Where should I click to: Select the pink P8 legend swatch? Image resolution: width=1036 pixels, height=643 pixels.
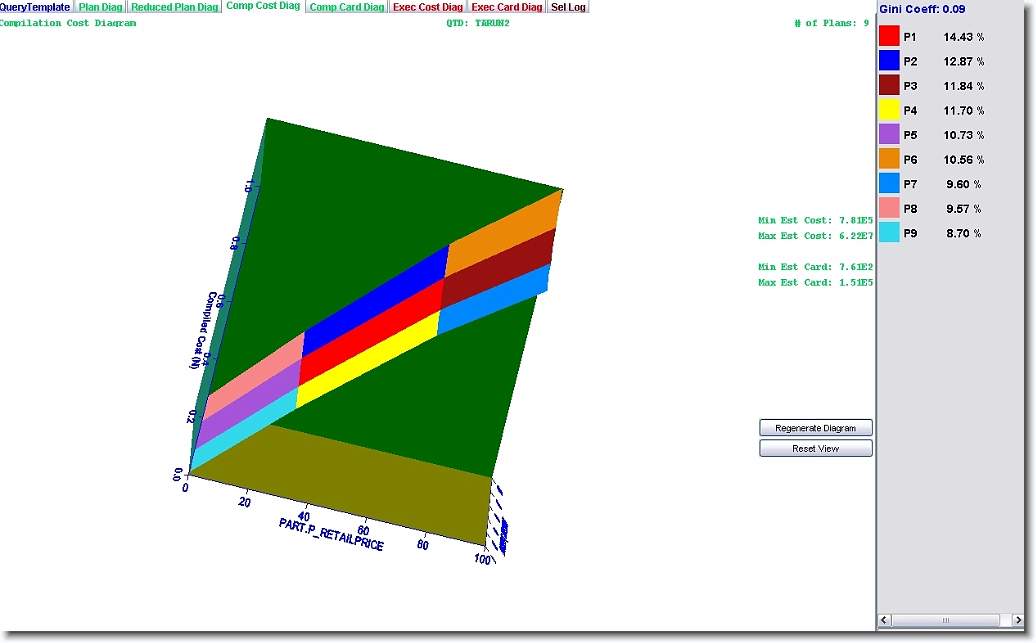pyautogui.click(x=889, y=208)
